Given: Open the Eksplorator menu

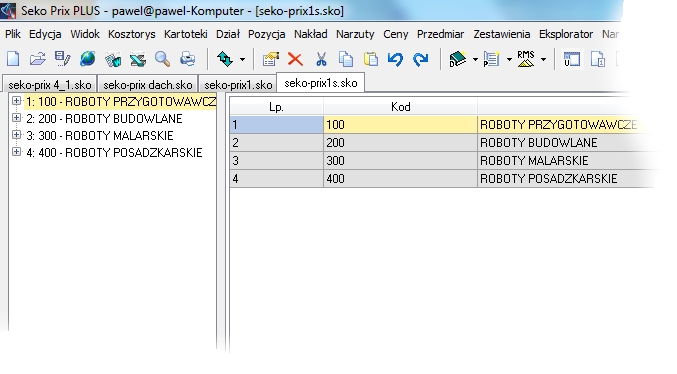Looking at the screenshot, I should [x=566, y=34].
